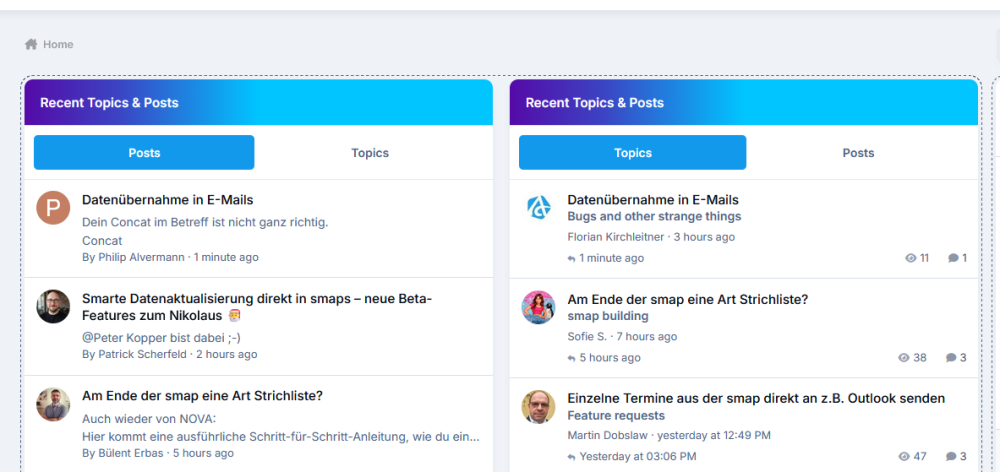Image resolution: width=1000 pixels, height=472 pixels.
Task: Switch to Posts tab in right panel
Action: point(858,153)
